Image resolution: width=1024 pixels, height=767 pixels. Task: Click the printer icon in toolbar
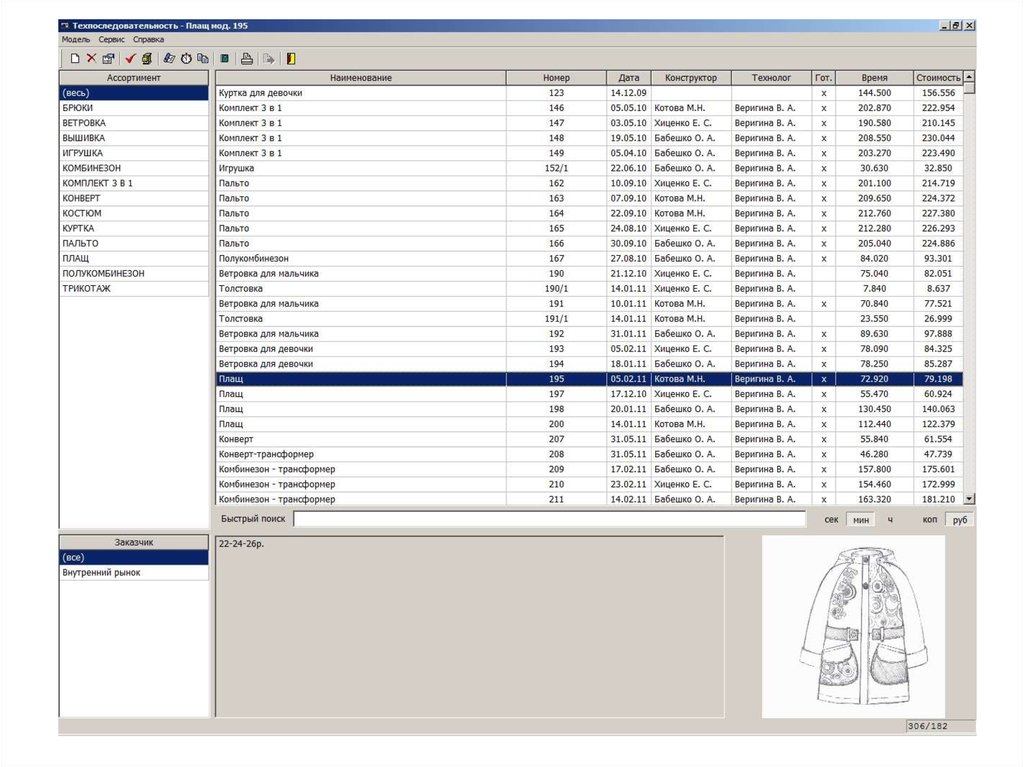tap(246, 59)
